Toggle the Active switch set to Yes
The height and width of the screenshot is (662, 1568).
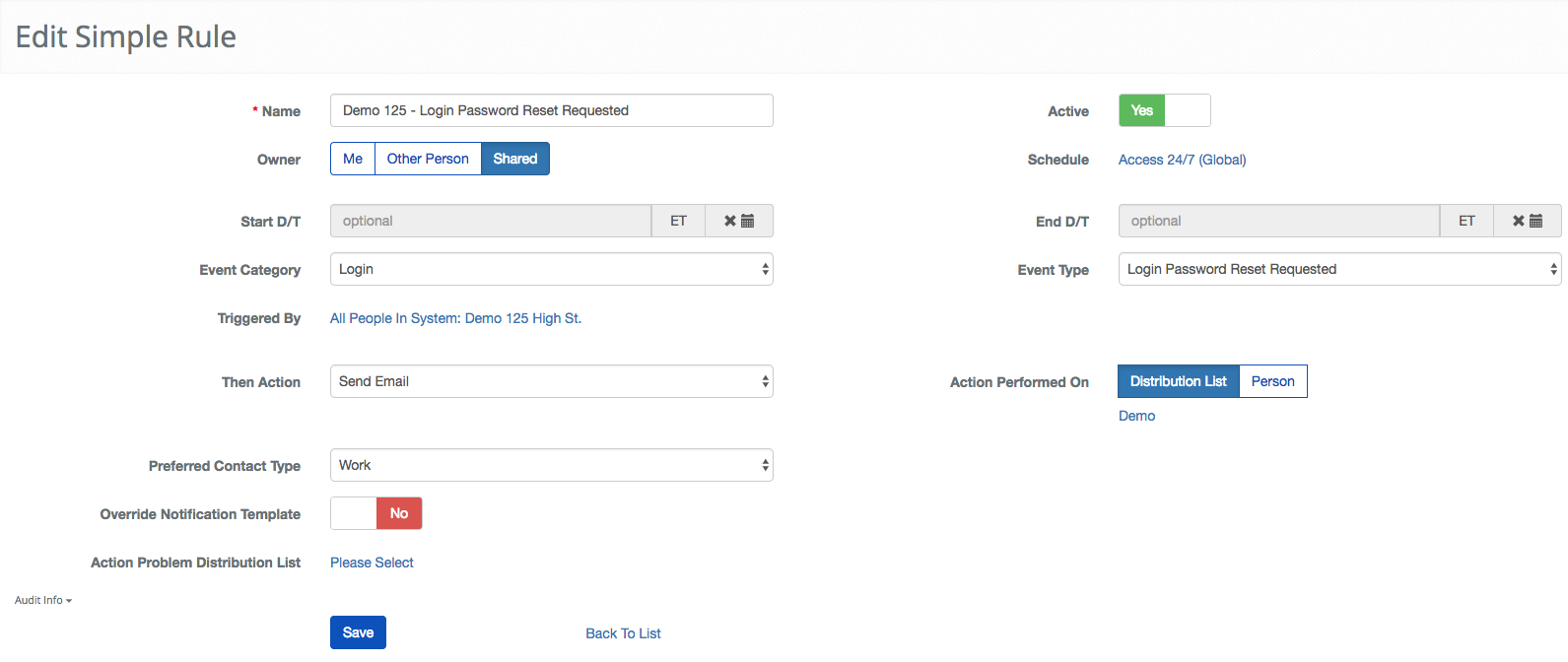click(x=1164, y=110)
